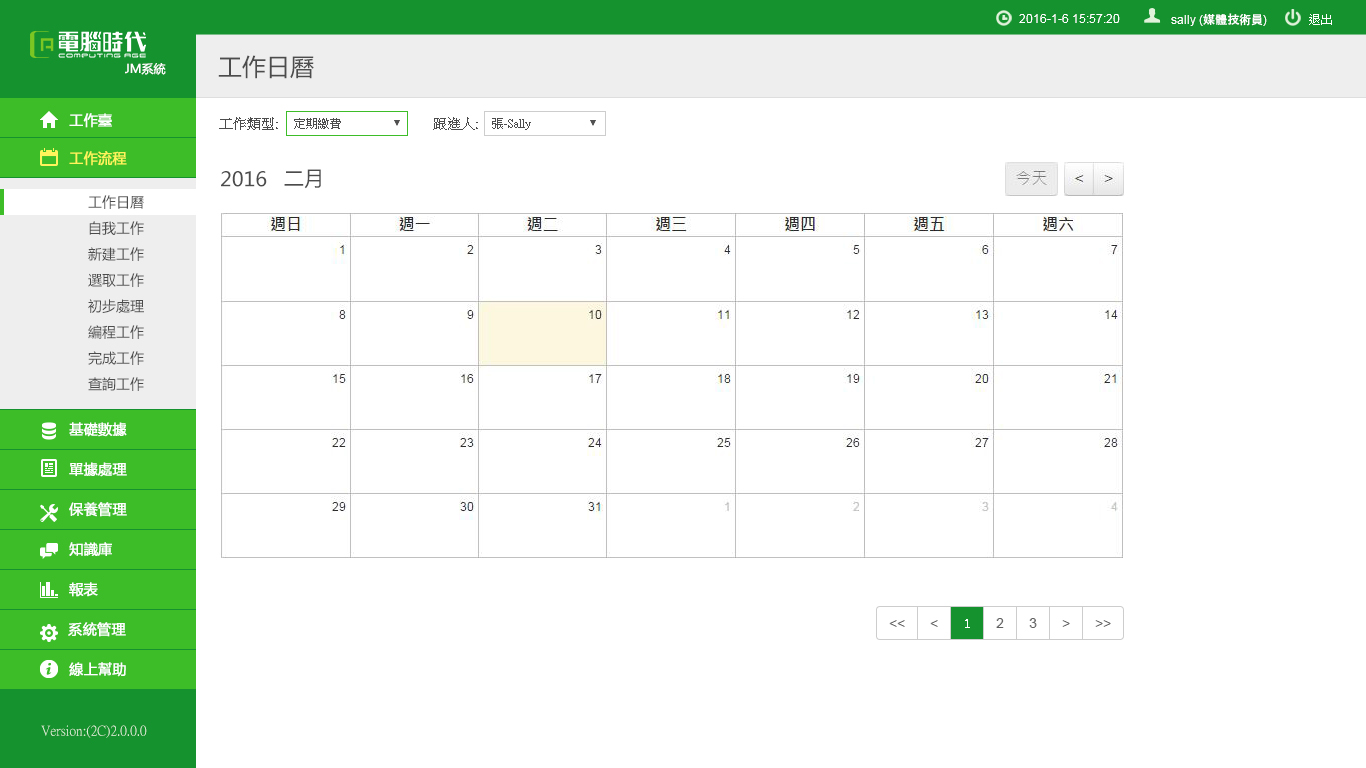
Task: Open the 工作類型 dropdown
Action: (346, 123)
